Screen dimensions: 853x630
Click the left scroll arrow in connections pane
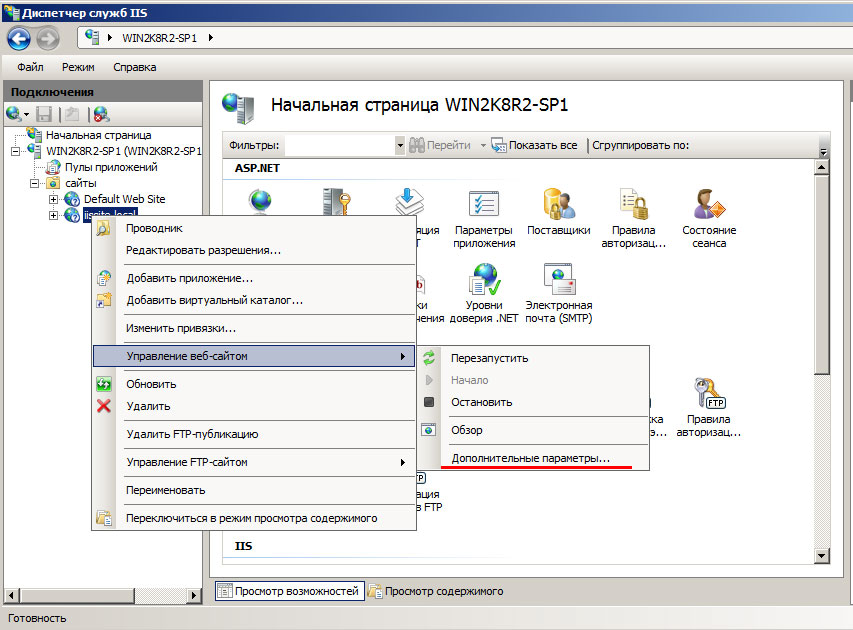pyautogui.click(x=11, y=595)
